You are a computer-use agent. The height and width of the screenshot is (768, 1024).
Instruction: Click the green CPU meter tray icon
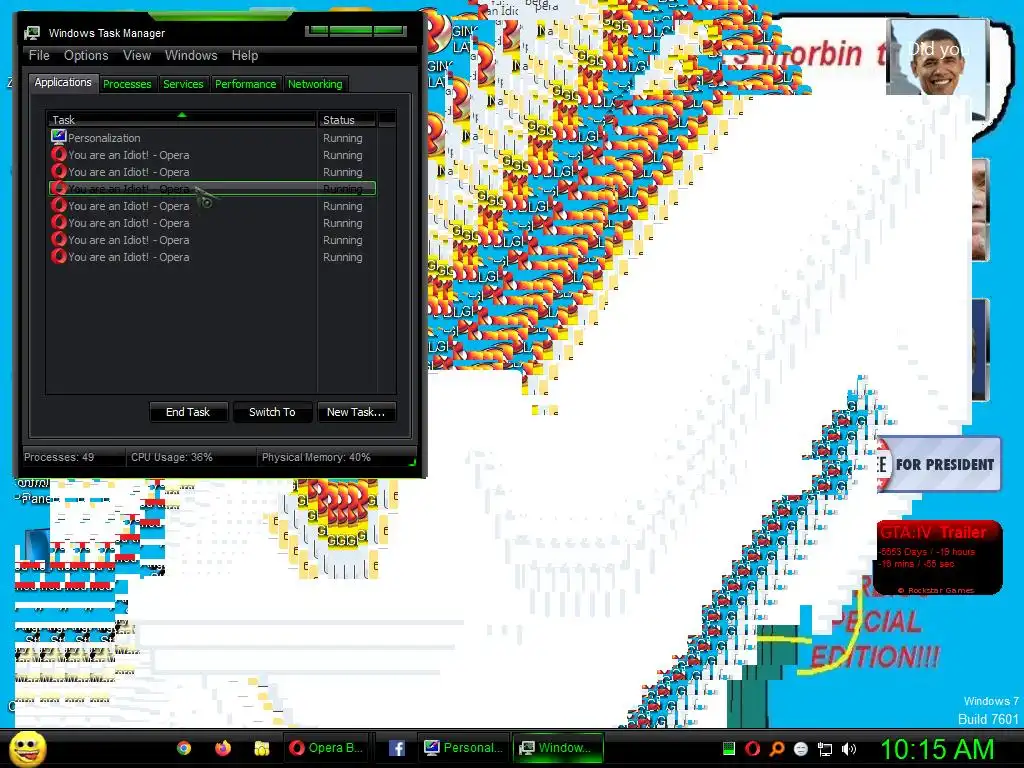point(729,748)
